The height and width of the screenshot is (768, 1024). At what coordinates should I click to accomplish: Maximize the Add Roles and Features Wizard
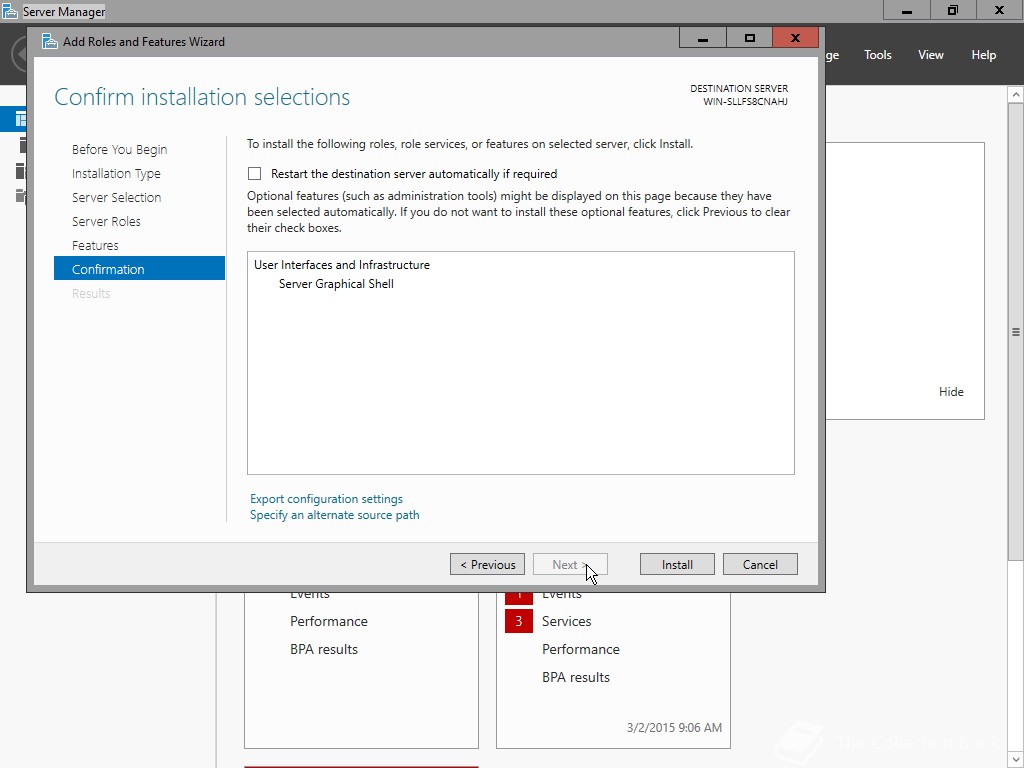pos(749,38)
